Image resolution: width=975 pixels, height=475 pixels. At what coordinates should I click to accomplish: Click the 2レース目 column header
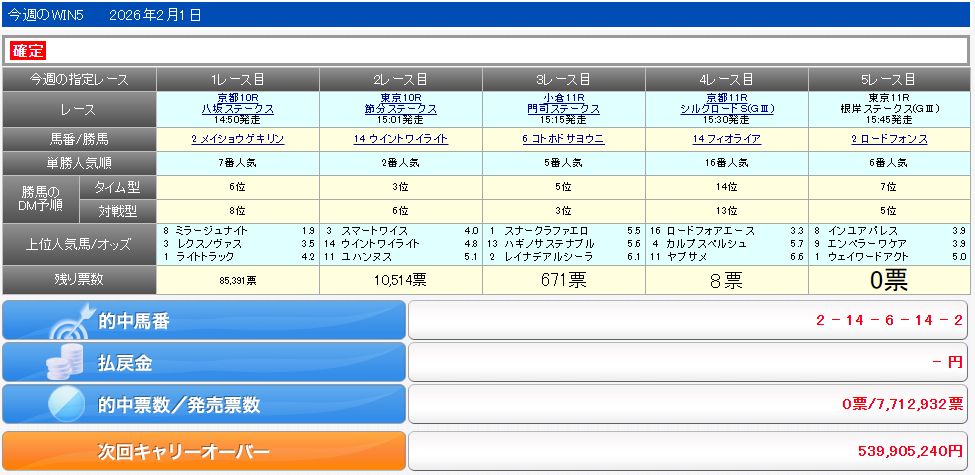400,80
